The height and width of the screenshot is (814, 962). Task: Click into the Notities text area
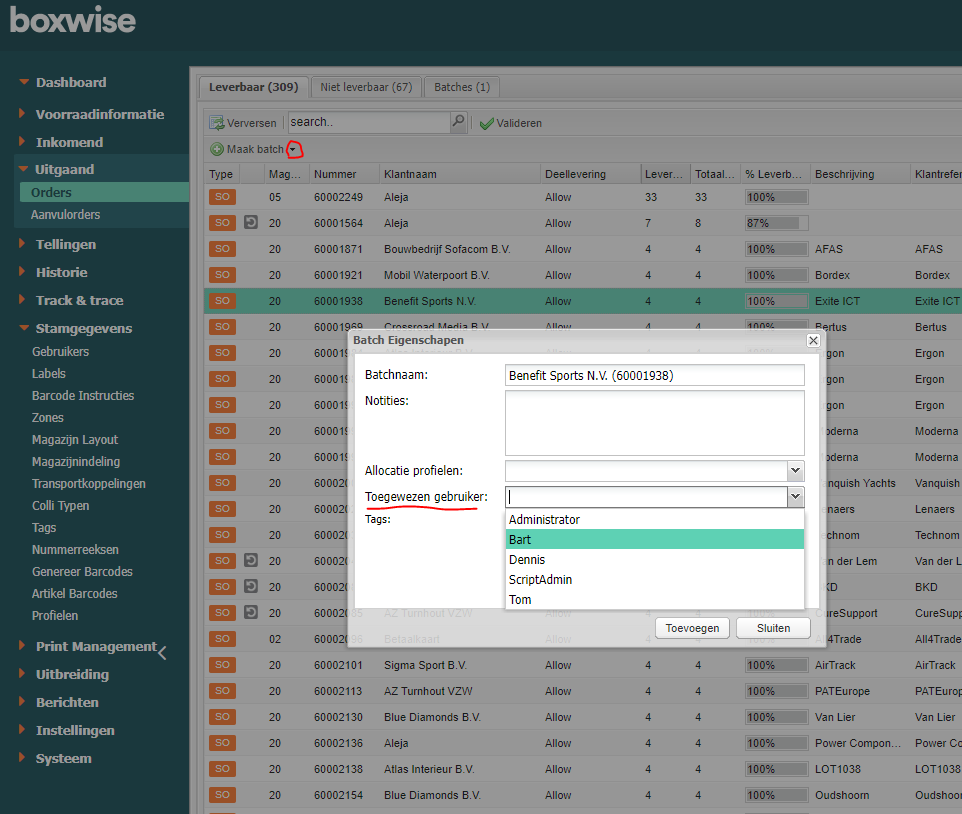[654, 422]
